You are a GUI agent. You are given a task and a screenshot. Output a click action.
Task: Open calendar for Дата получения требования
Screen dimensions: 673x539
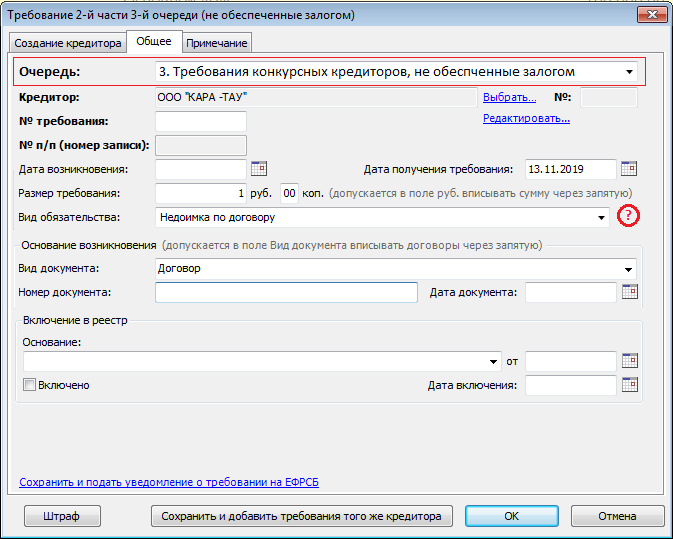point(629,169)
